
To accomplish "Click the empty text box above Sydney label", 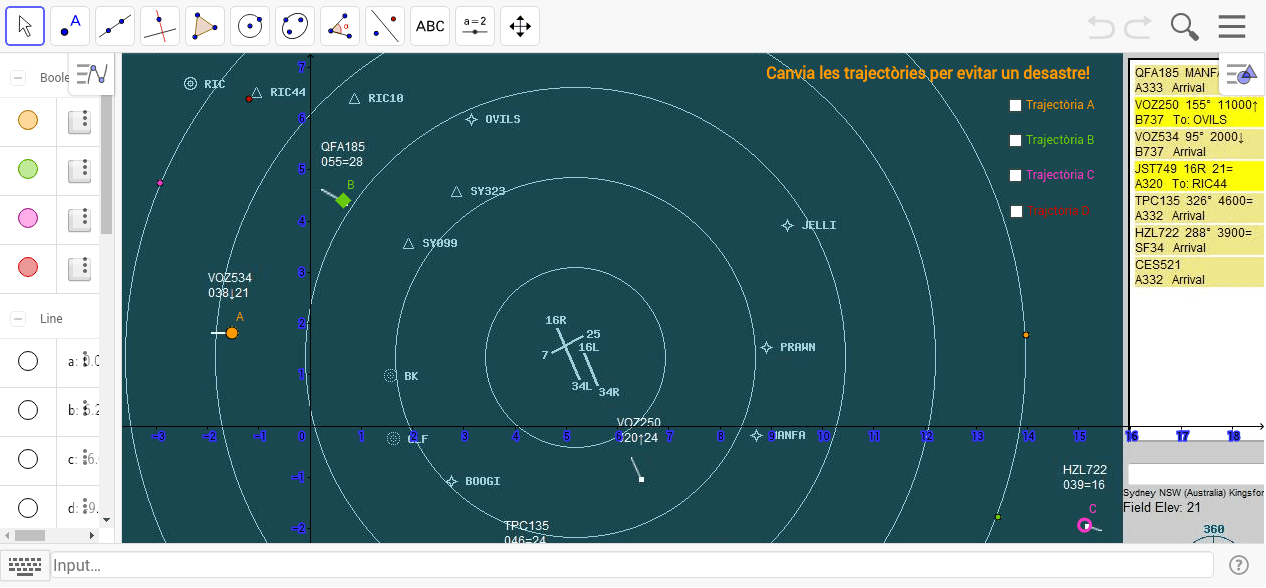I will pyautogui.click(x=1196, y=474).
